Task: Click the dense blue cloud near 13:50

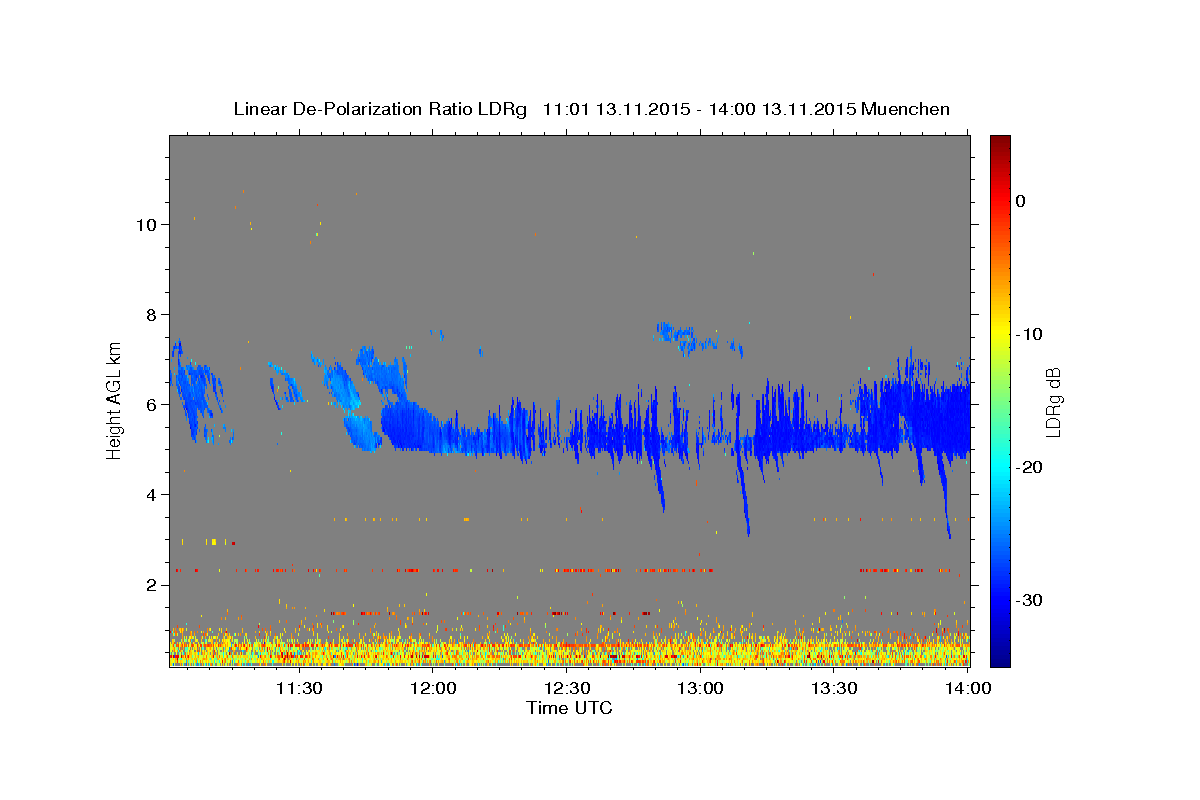Action: 912,420
